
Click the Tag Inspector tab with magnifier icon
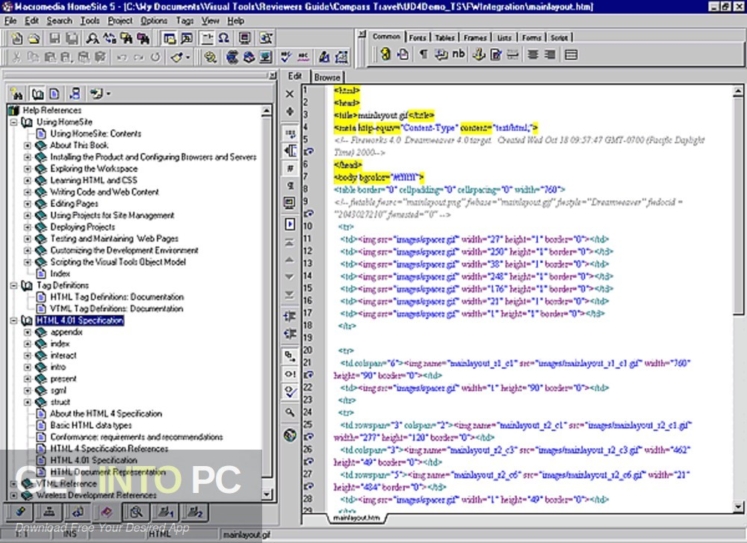pos(136,513)
